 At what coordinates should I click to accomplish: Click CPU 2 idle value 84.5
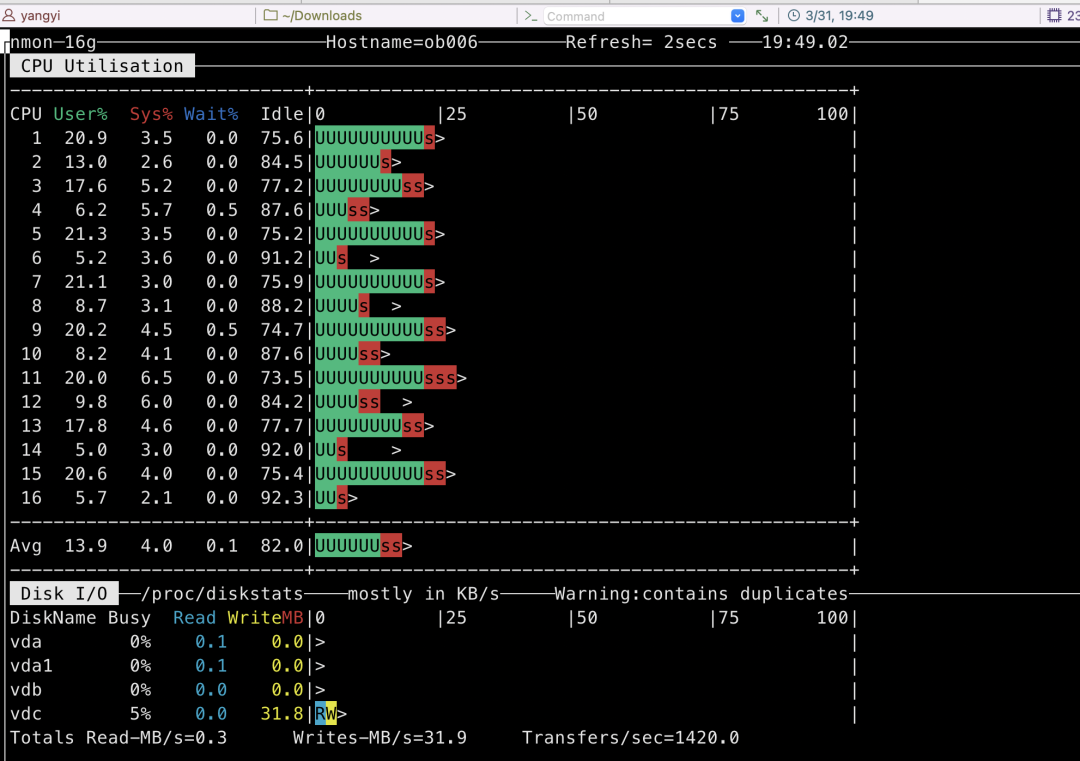282,163
